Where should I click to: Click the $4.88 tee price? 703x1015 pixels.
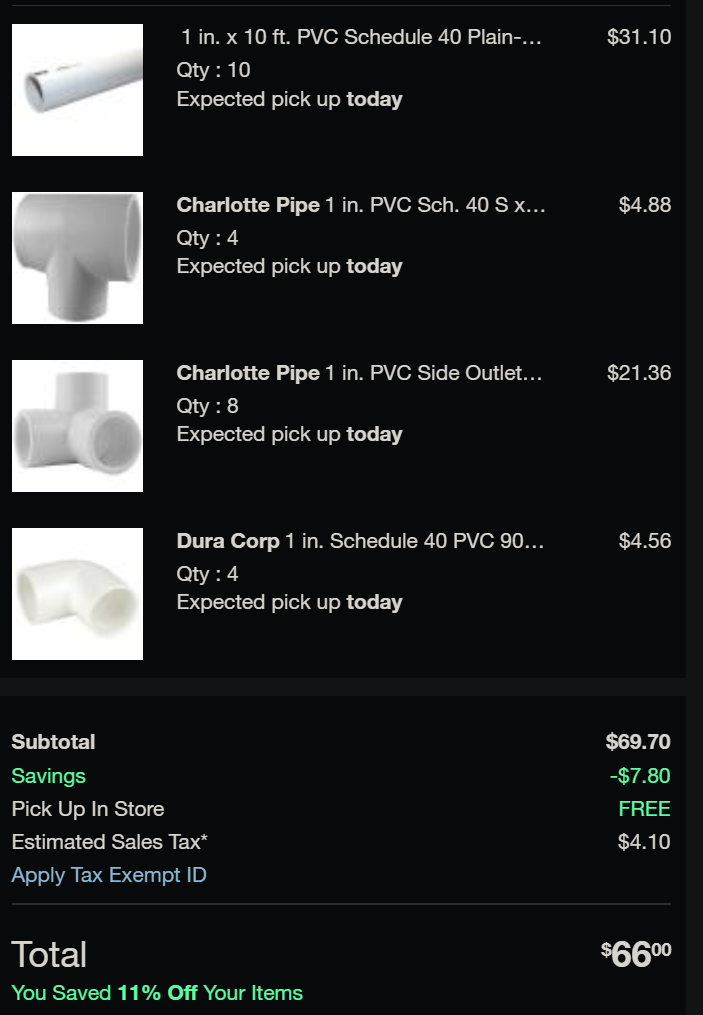[x=645, y=205]
